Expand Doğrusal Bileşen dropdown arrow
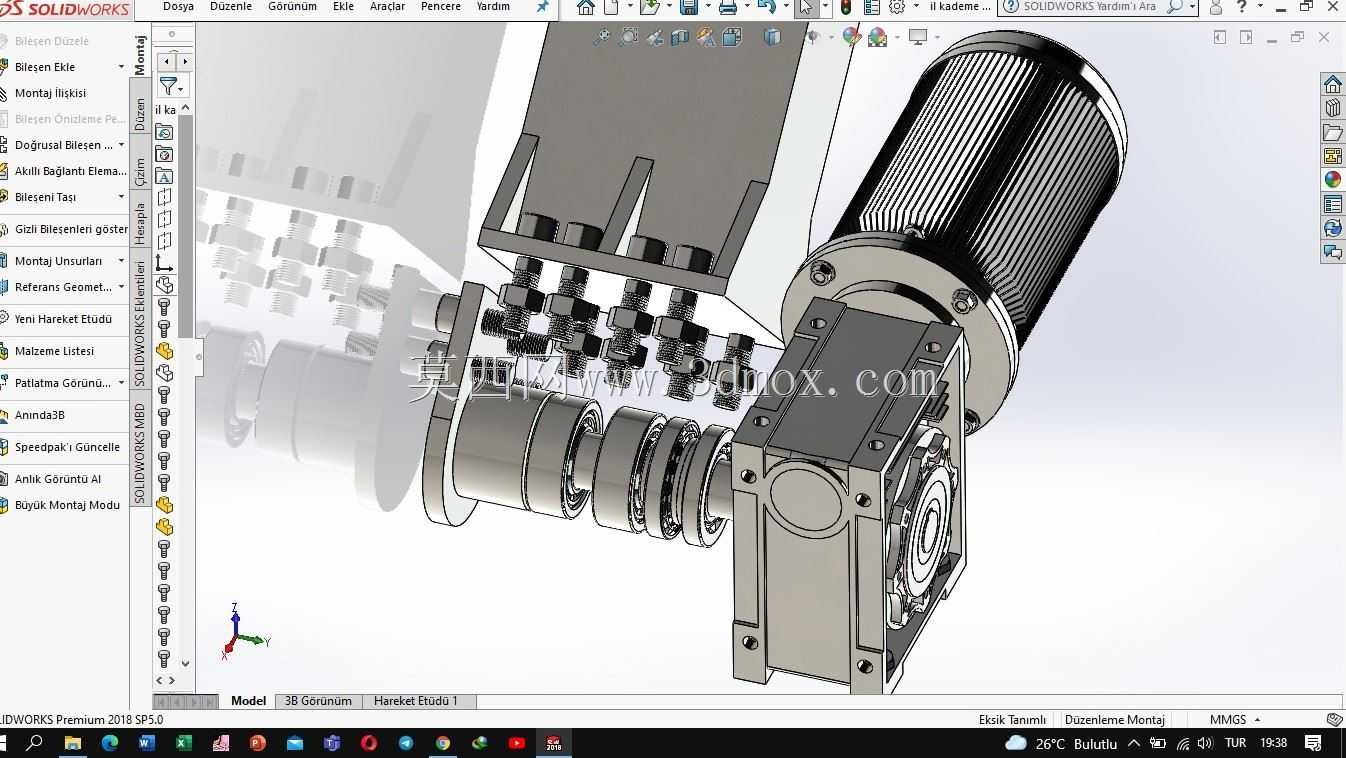The width and height of the screenshot is (1346, 758). (121, 145)
